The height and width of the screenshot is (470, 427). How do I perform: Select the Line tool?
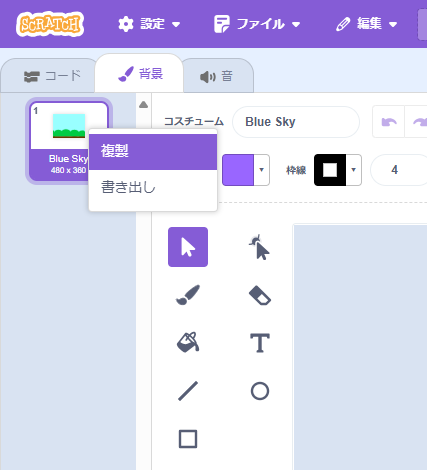pyautogui.click(x=188, y=391)
